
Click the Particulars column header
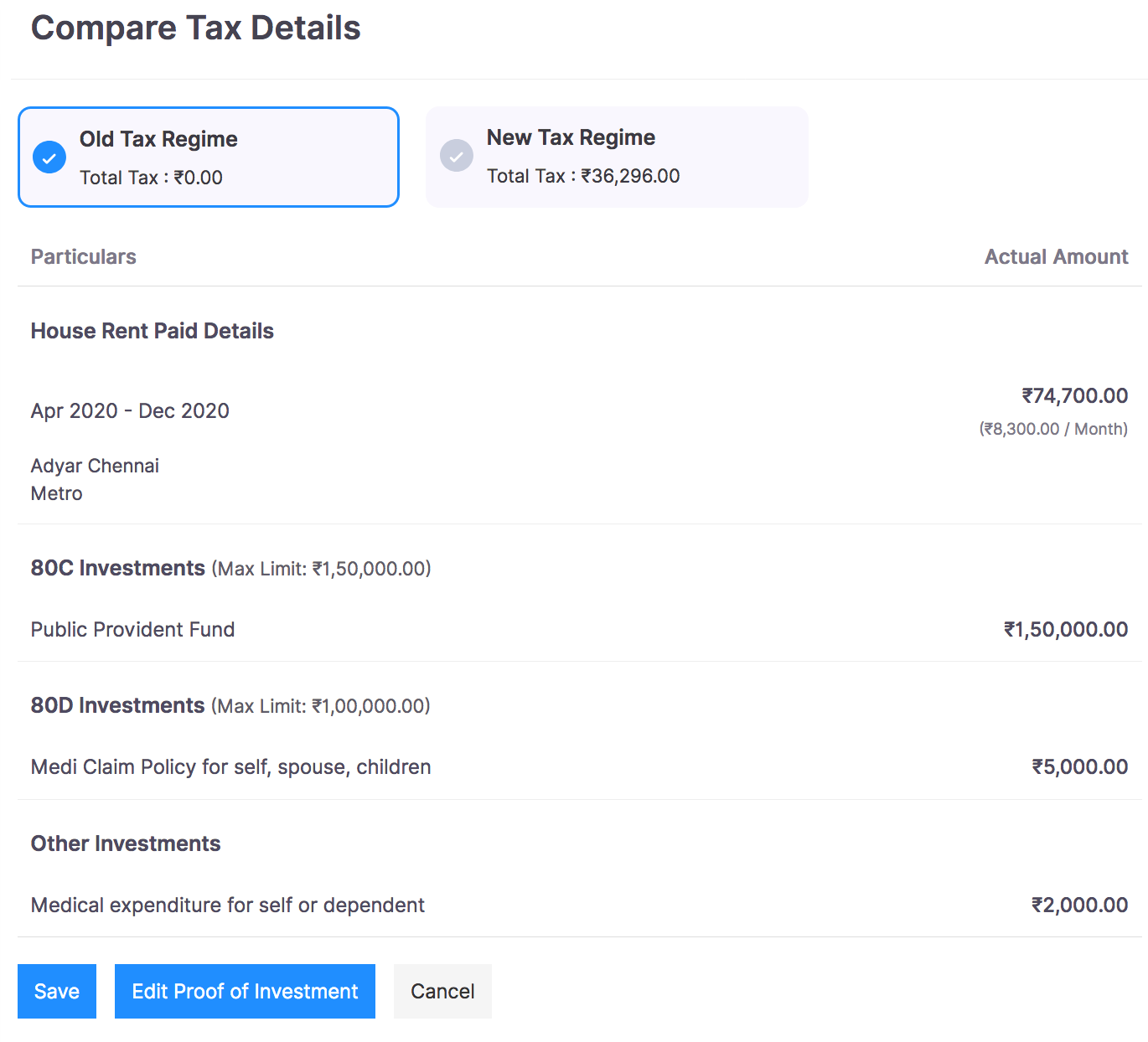coord(84,256)
